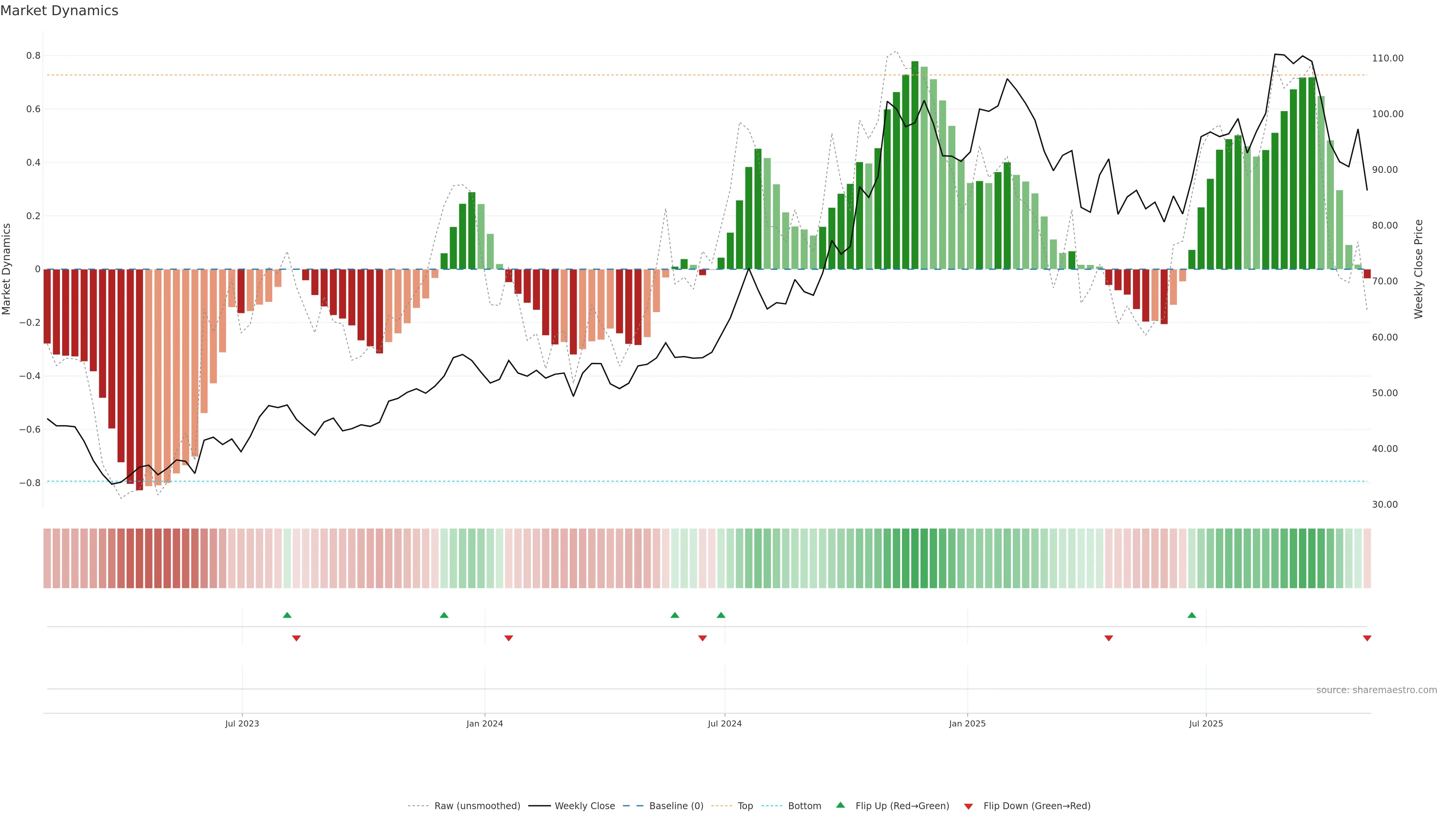Click the red flip-down marker after Jan 2024
This screenshot has width=1456, height=819.
pos(508,638)
